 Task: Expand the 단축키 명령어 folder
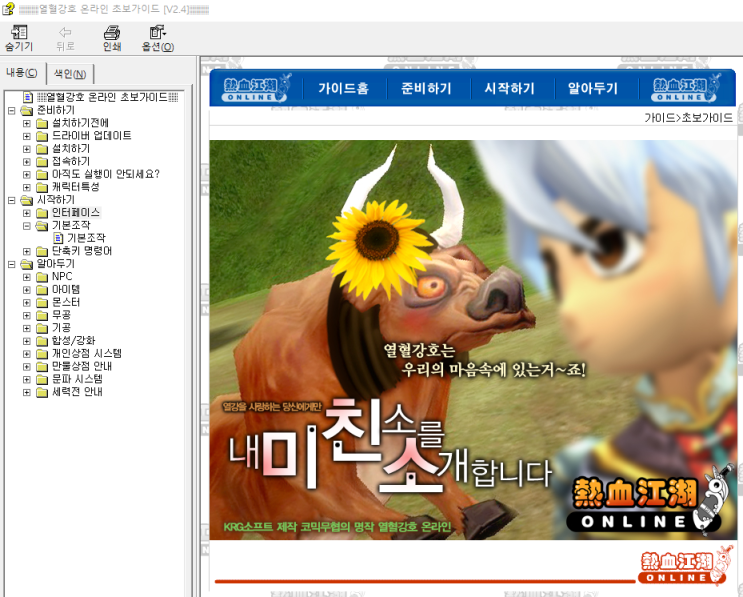27,251
